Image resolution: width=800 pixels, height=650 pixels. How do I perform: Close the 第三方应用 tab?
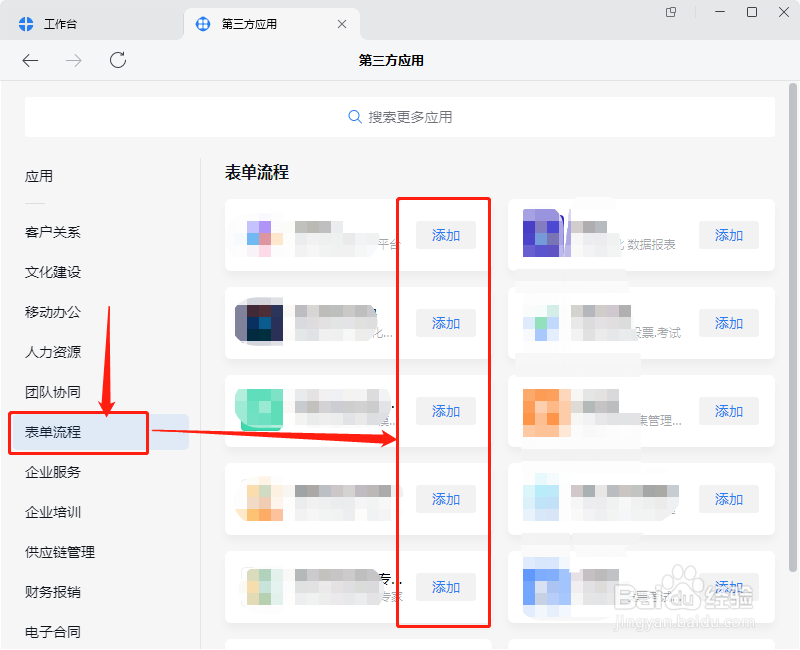(x=342, y=24)
